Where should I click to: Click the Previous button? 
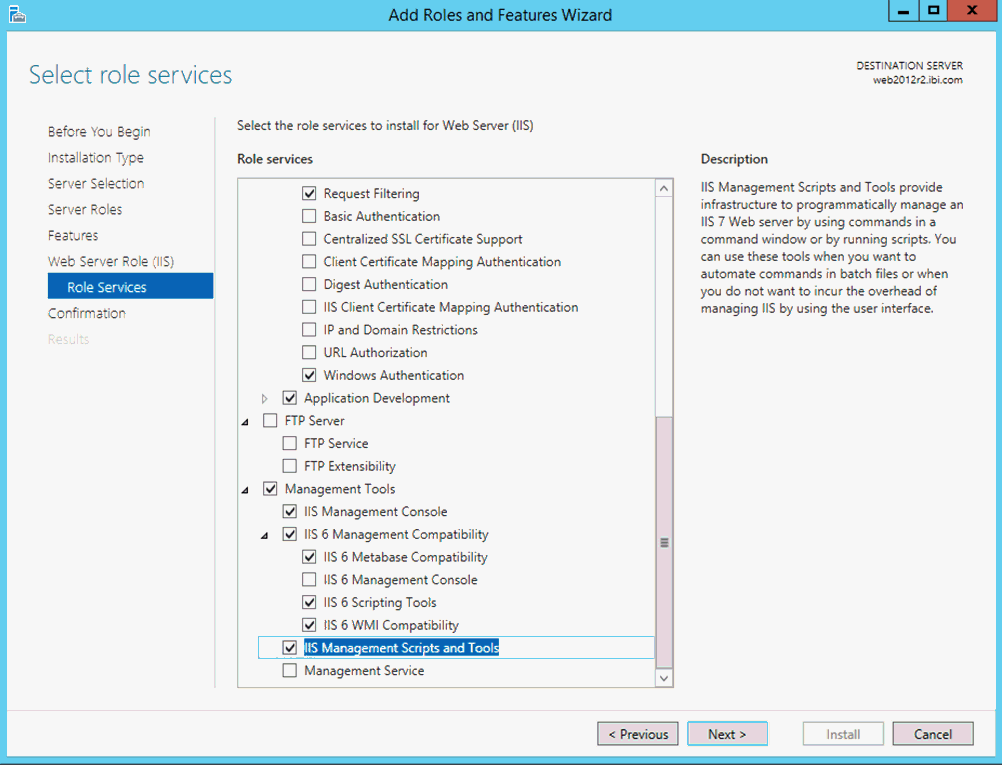[x=638, y=734]
